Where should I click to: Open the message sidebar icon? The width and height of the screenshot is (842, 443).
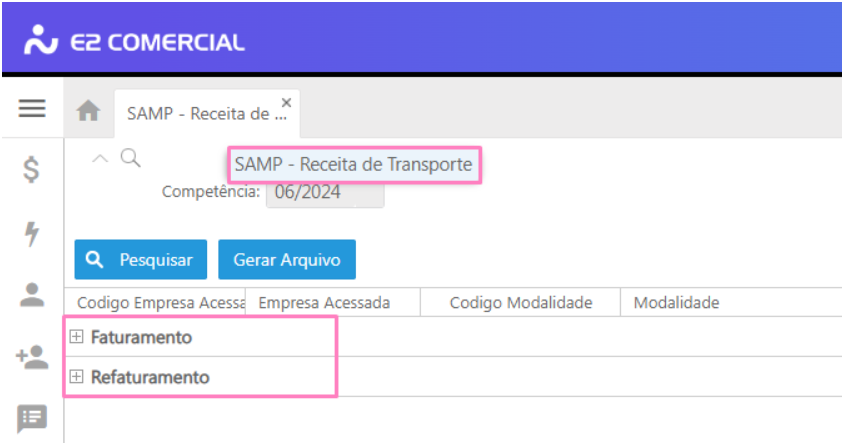[x=32, y=419]
